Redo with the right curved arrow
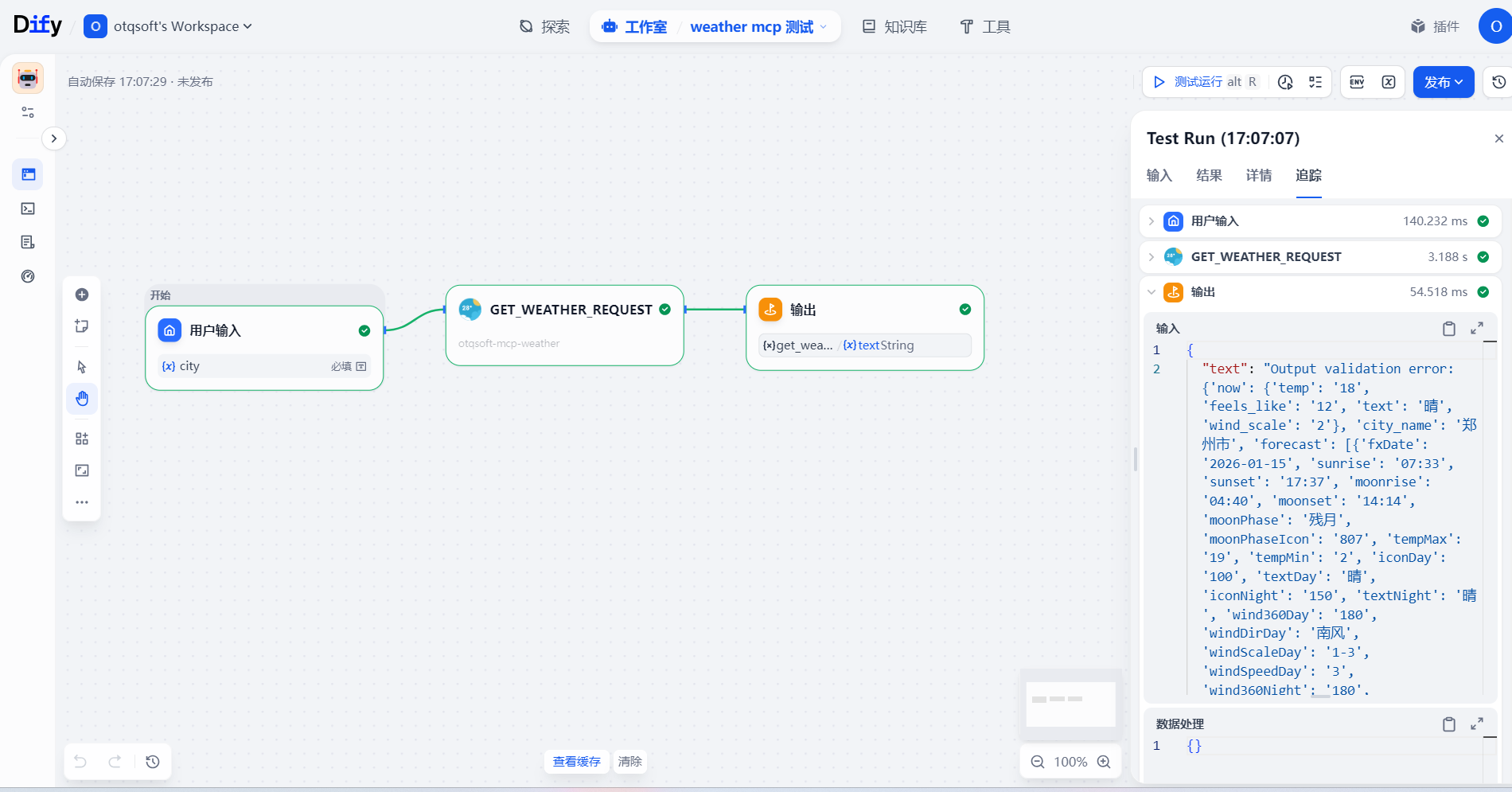 tap(115, 762)
